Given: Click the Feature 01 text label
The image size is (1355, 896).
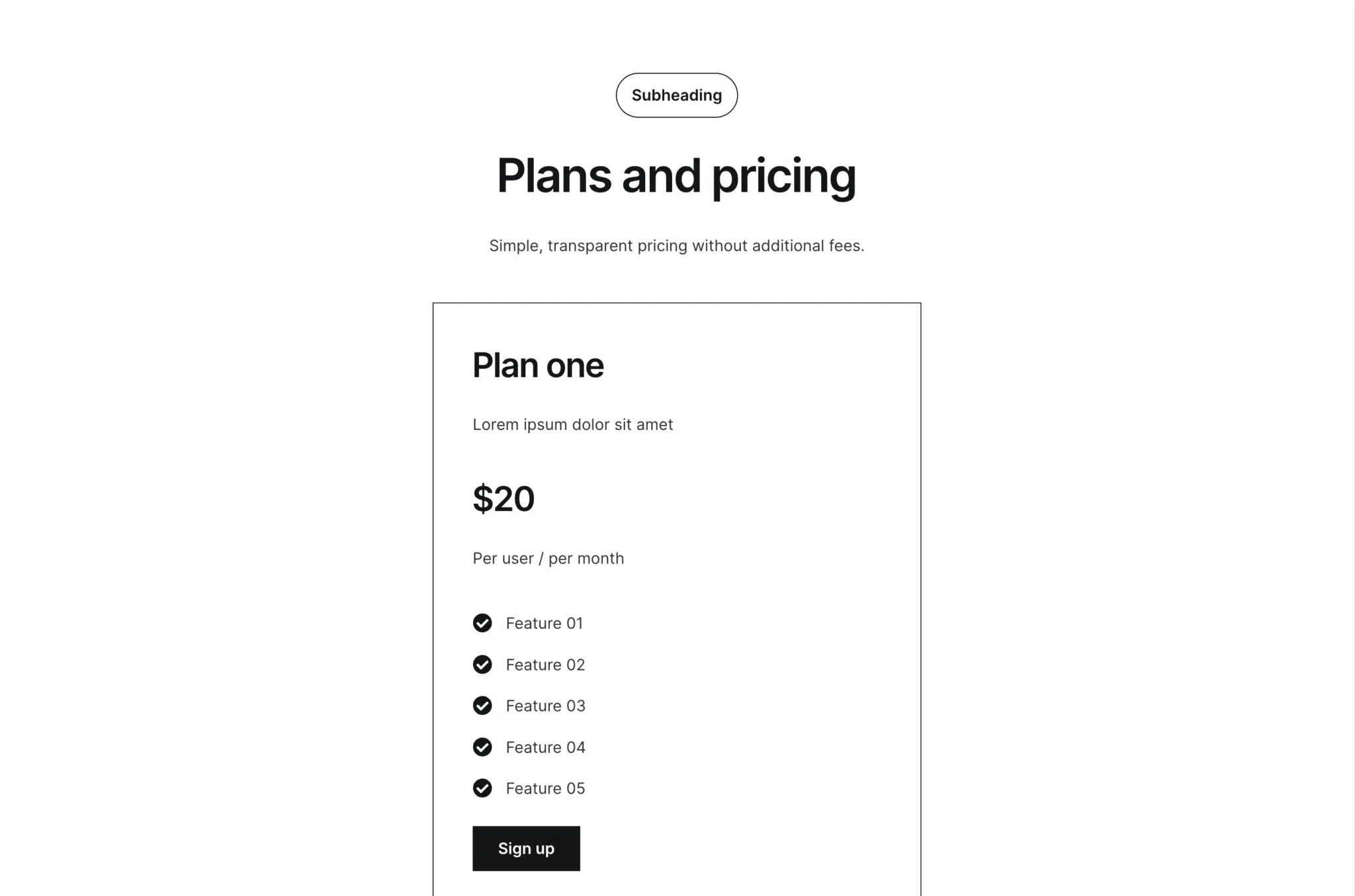Looking at the screenshot, I should (544, 624).
